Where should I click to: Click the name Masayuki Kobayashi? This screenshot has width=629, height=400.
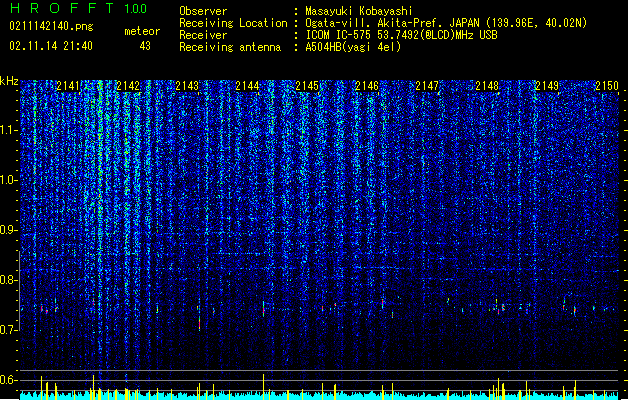359,11
